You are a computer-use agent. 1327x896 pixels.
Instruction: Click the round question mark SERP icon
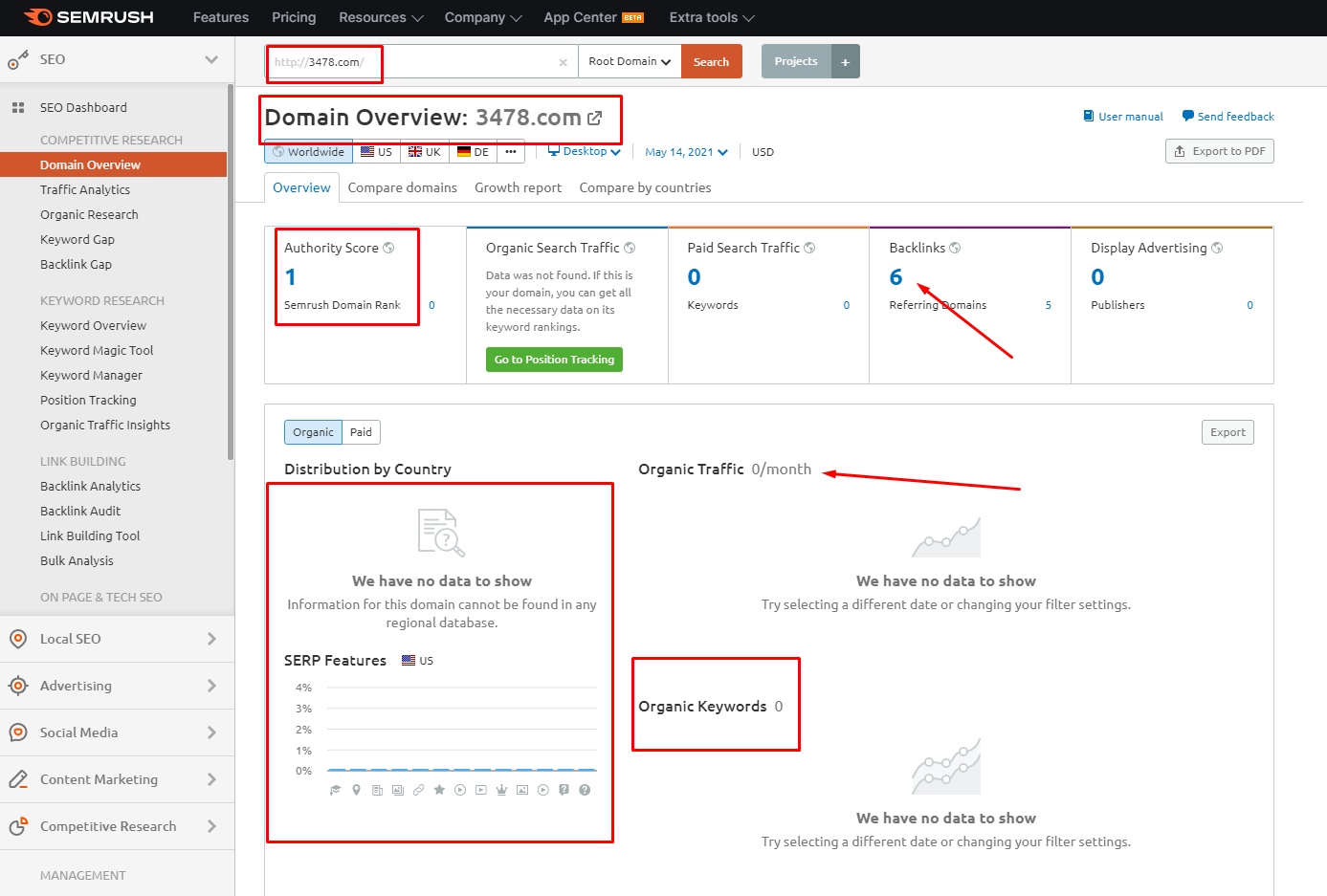585,790
